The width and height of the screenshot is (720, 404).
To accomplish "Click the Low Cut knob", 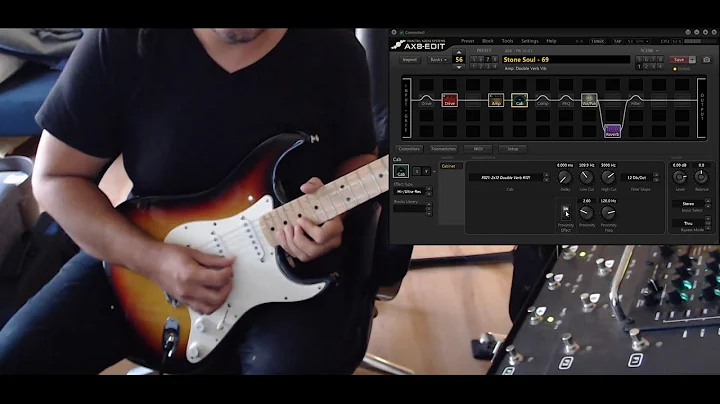I will (586, 177).
